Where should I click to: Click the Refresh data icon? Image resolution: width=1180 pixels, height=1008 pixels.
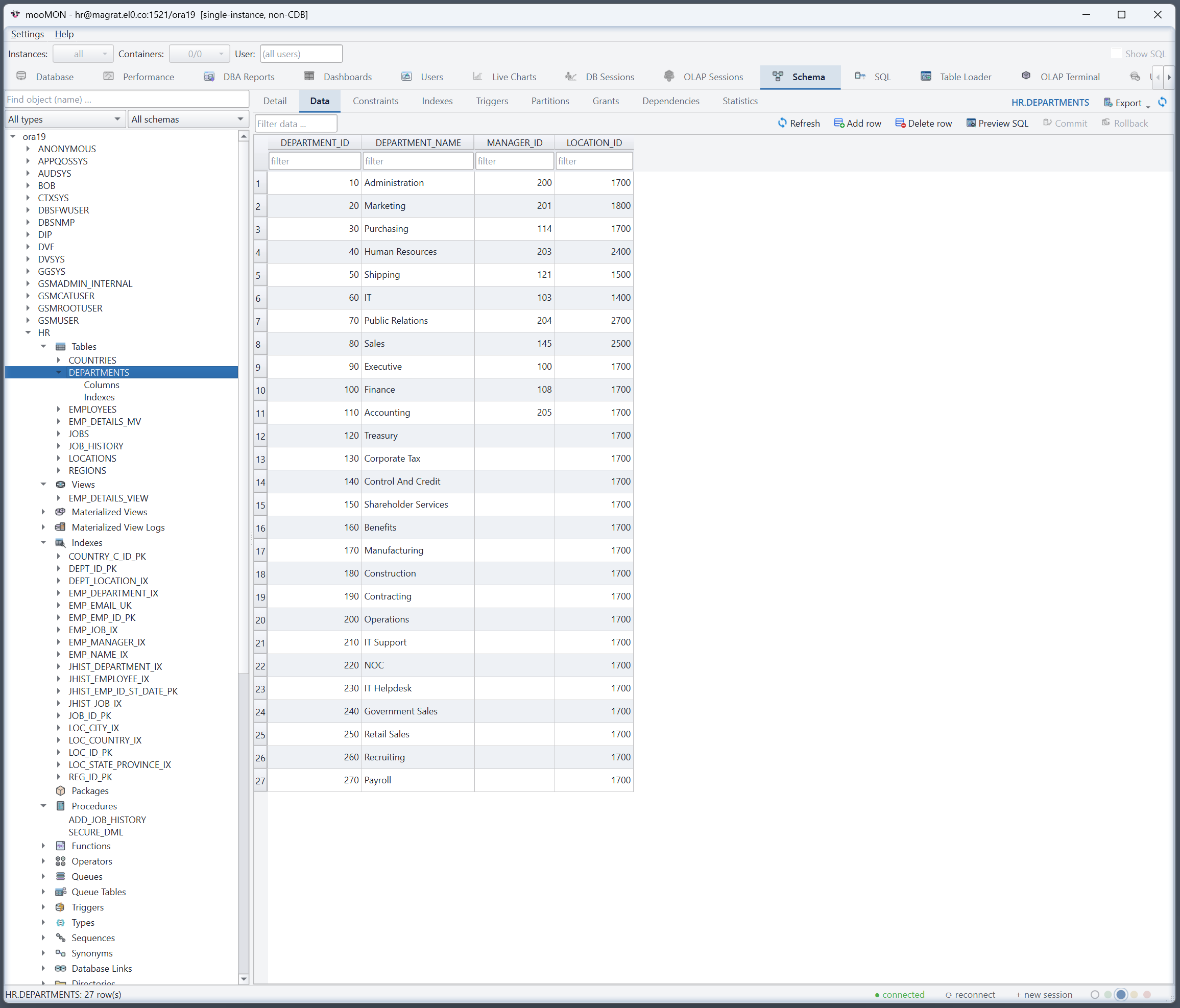coord(782,123)
